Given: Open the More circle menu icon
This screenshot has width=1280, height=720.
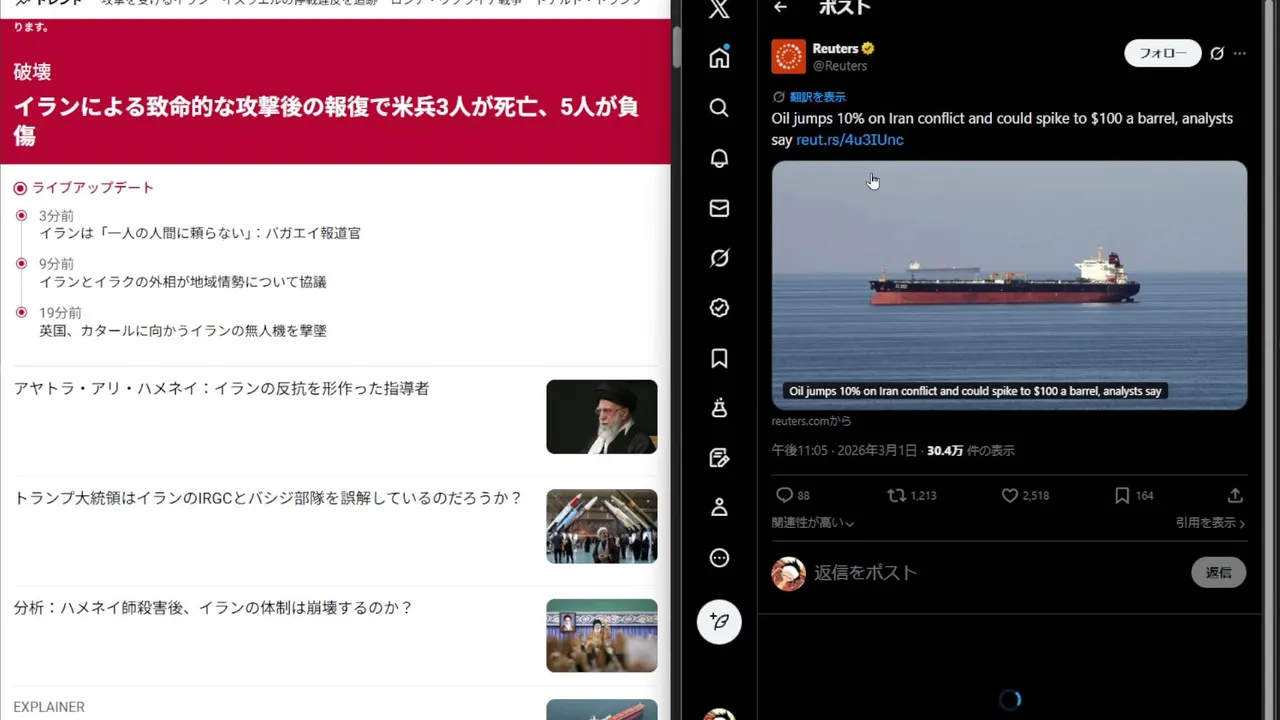Looking at the screenshot, I should 719,558.
